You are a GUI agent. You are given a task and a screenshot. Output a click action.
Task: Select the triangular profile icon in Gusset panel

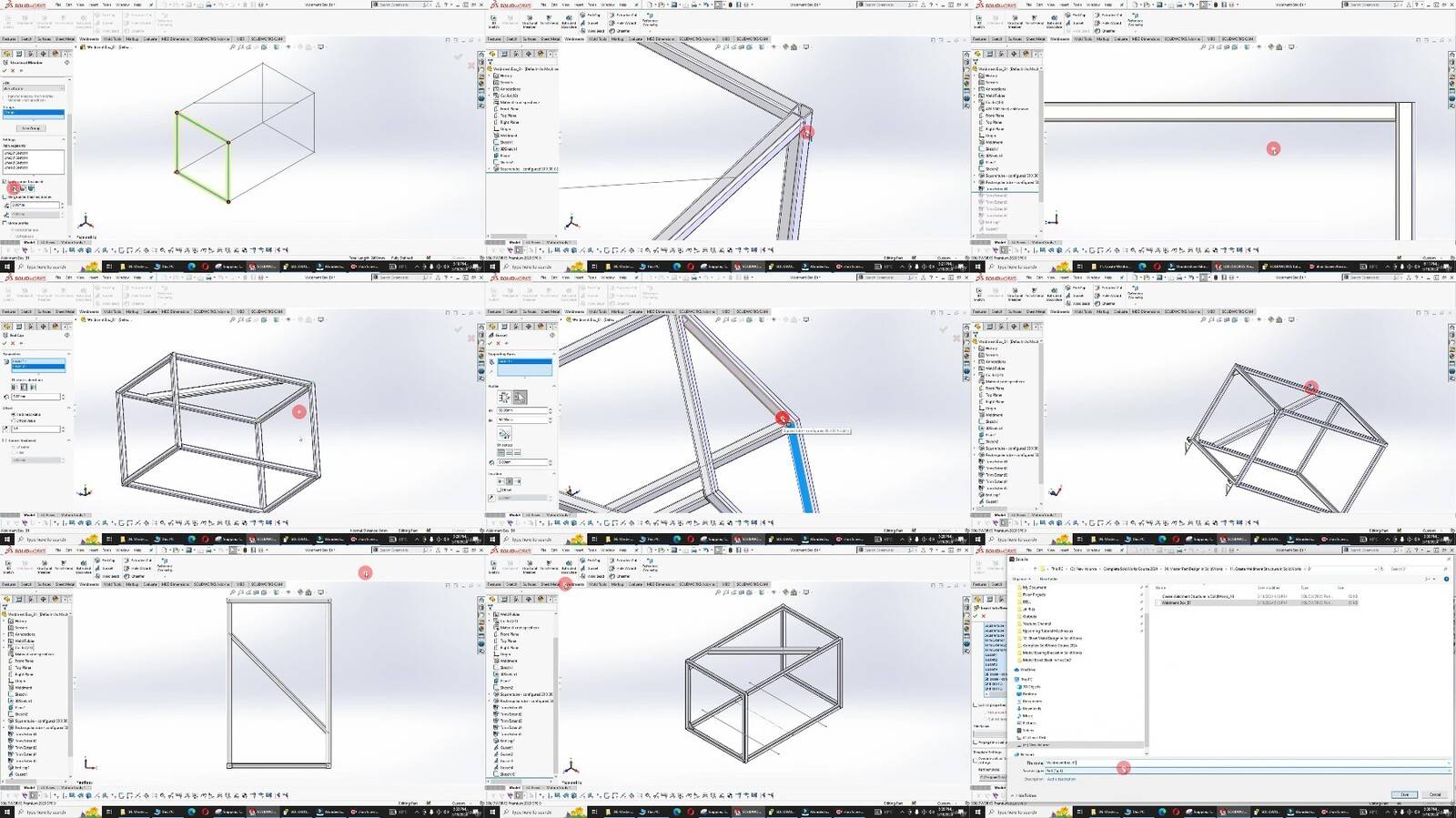tap(519, 398)
